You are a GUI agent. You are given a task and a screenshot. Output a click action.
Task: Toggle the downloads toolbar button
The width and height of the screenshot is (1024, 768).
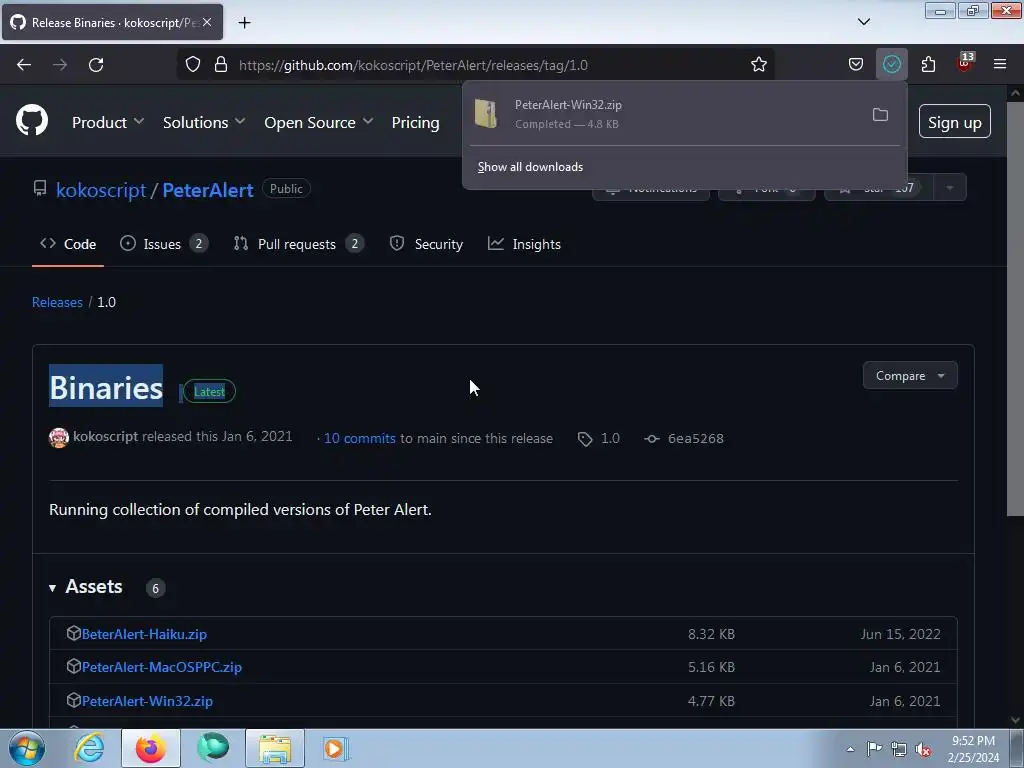tap(891, 65)
